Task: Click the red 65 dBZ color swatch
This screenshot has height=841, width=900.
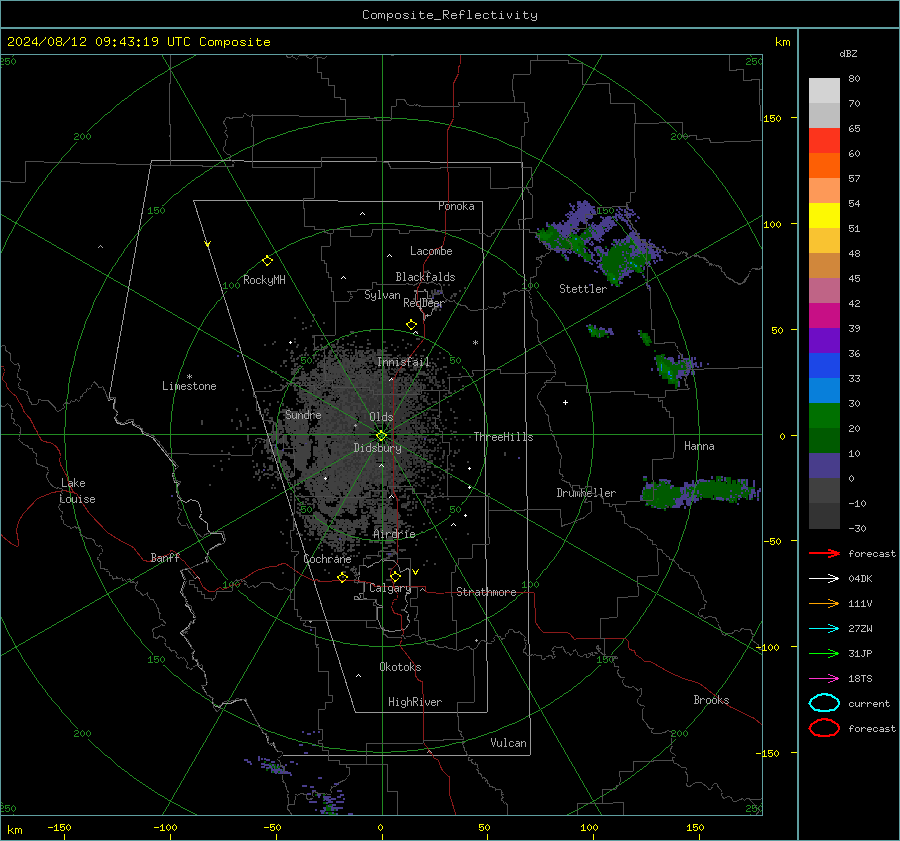Action: point(824,140)
